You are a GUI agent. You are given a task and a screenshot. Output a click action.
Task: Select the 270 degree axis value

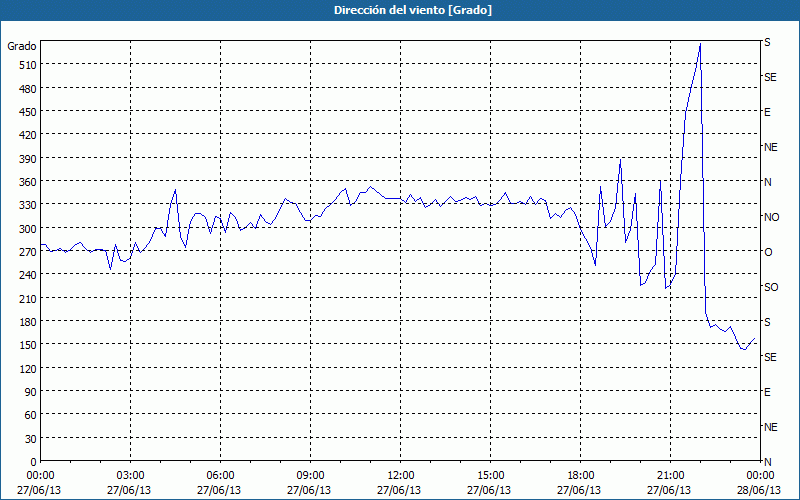tap(29, 252)
